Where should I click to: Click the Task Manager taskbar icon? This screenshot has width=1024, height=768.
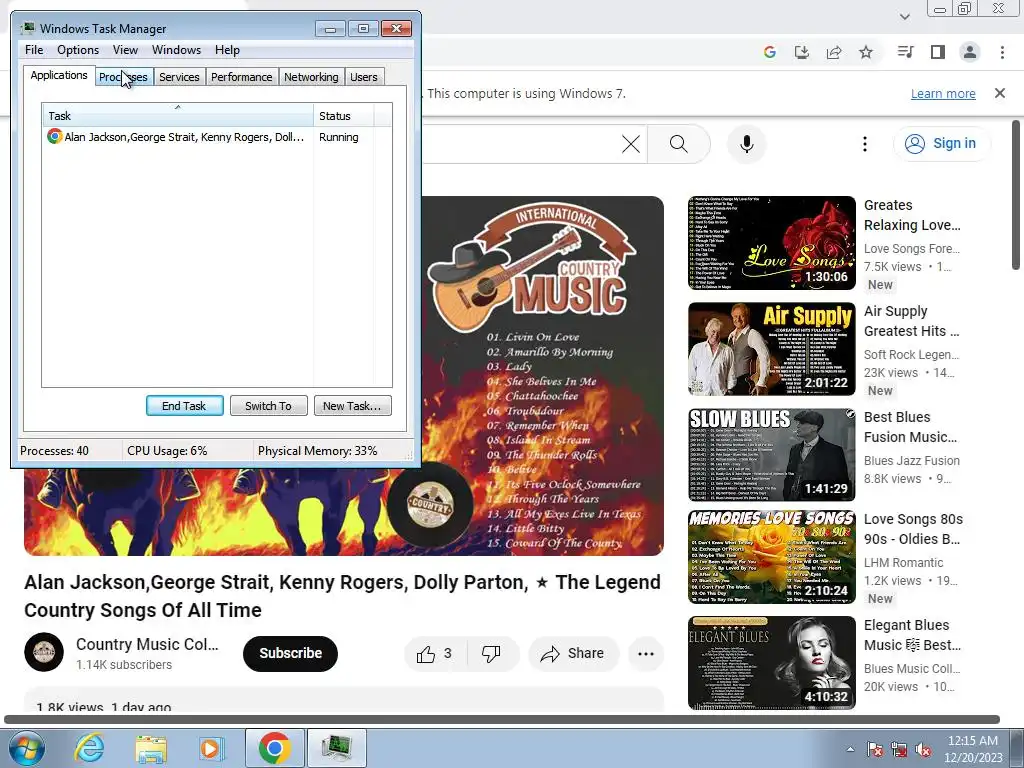[337, 748]
